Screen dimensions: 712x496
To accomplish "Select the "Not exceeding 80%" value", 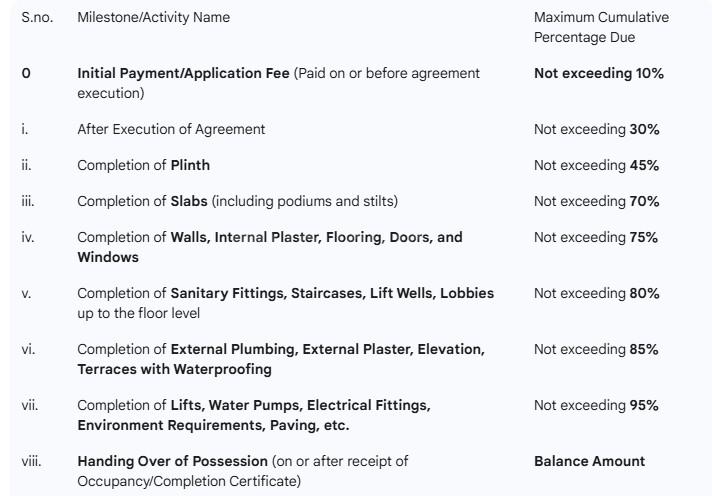I will point(596,294).
